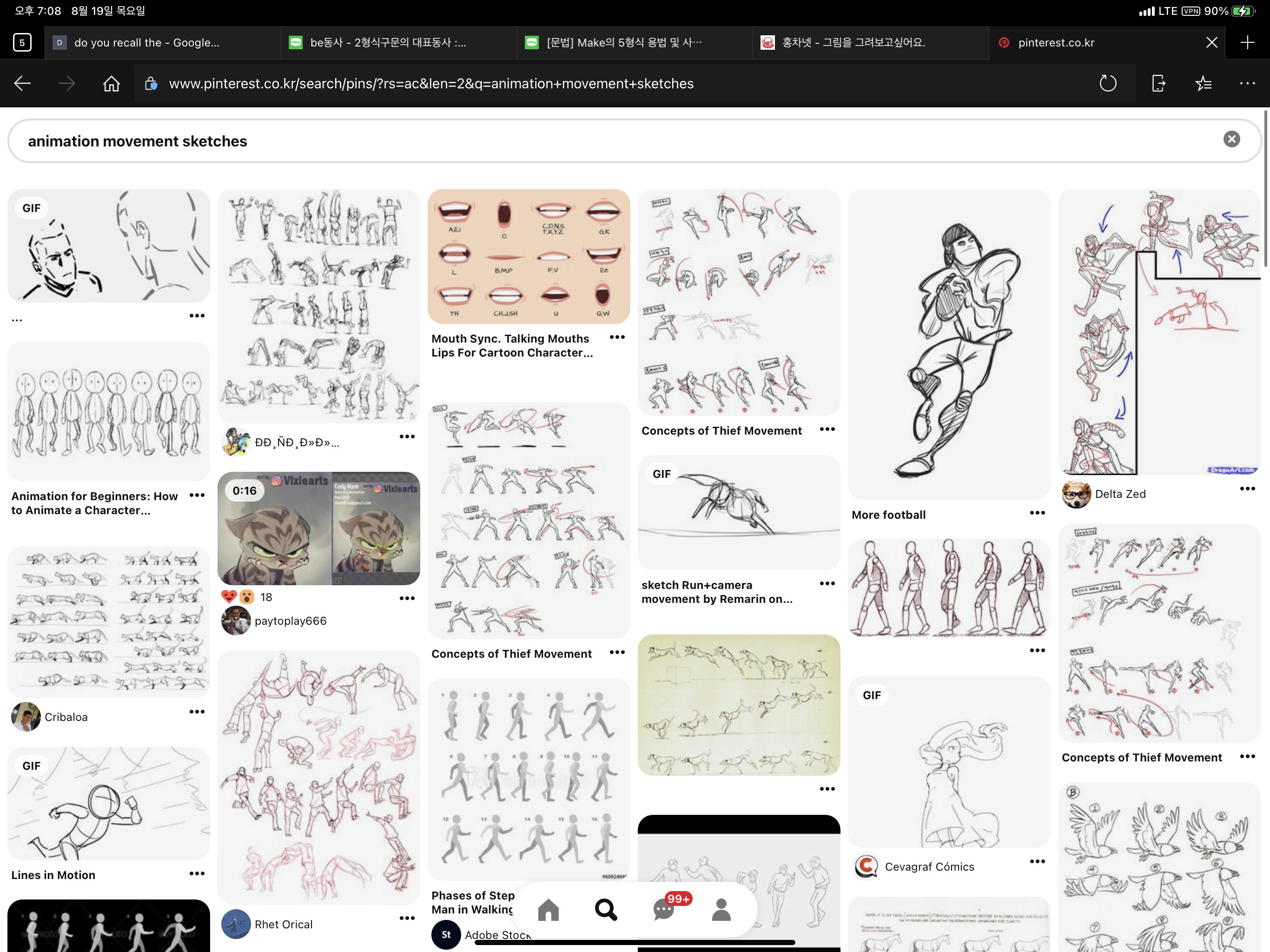Click the search box with animation movement sketches
The width and height of the screenshot is (1270, 952).
click(574, 141)
